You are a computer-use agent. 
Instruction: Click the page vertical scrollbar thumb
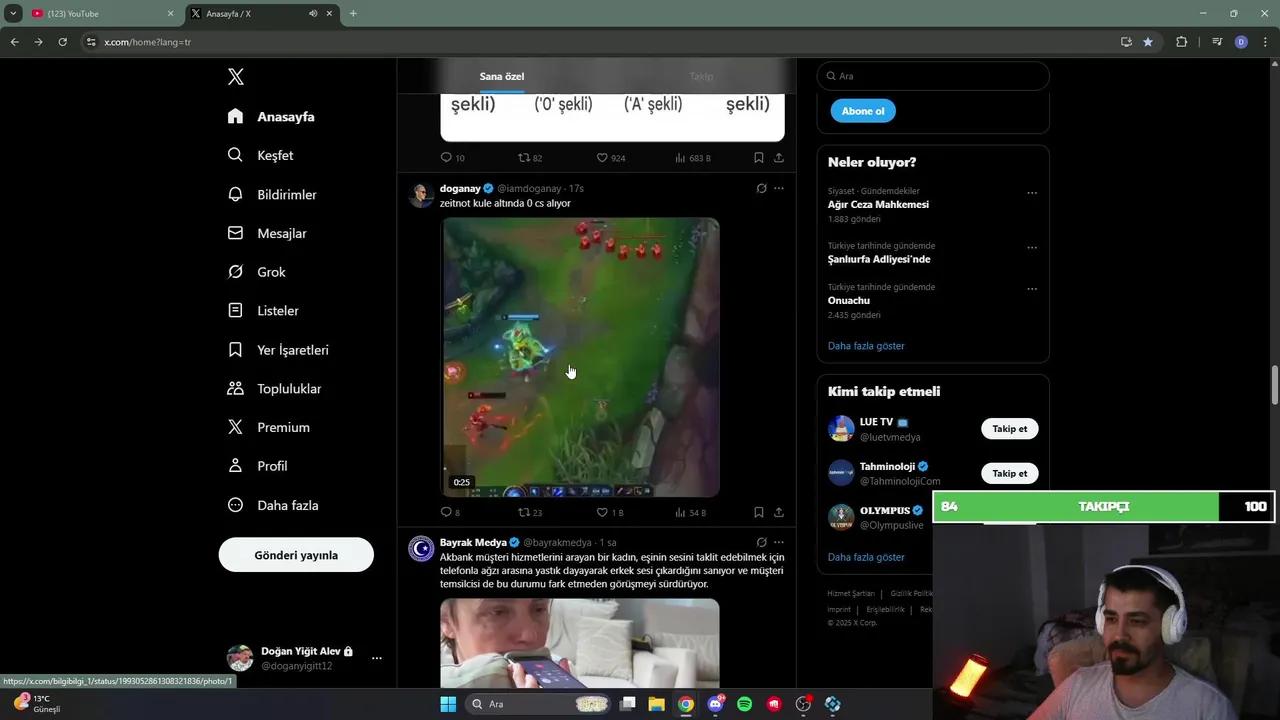[x=1275, y=386]
